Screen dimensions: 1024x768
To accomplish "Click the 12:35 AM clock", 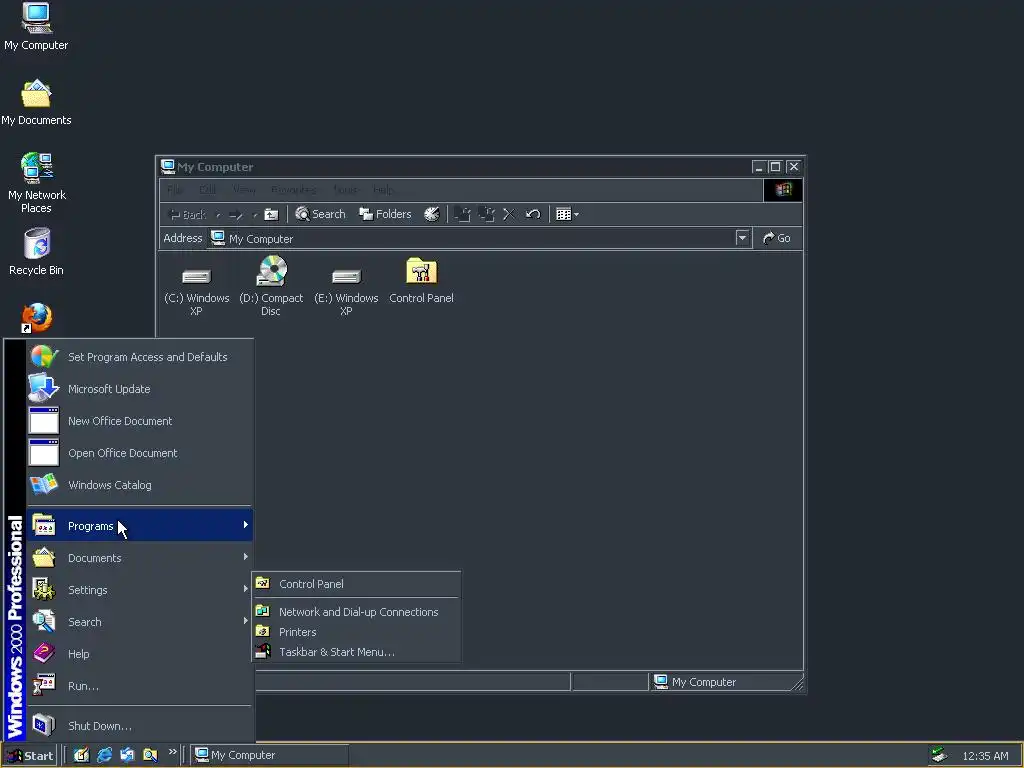I will tap(985, 756).
